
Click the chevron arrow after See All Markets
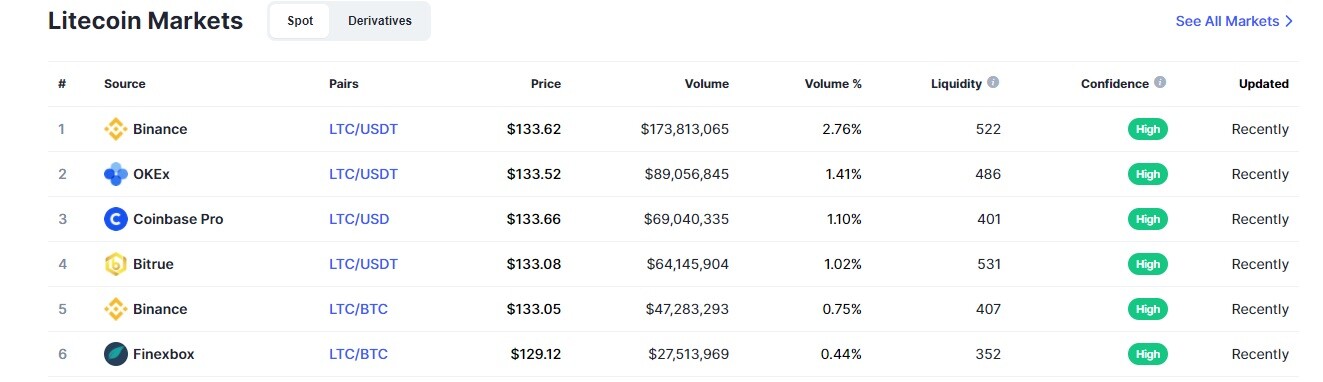[1288, 21]
